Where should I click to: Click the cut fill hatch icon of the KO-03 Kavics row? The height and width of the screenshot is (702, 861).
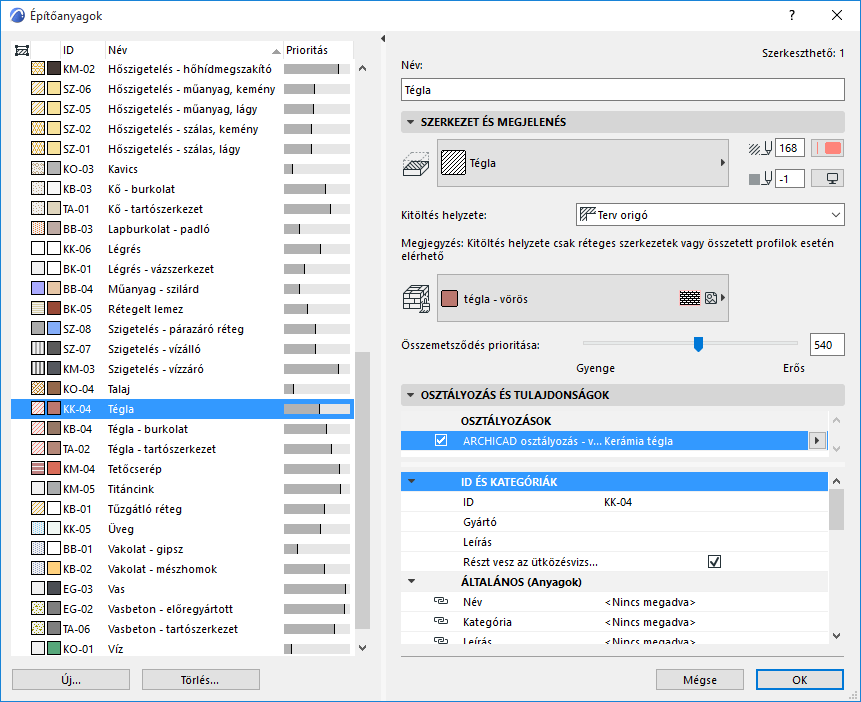click(38, 169)
